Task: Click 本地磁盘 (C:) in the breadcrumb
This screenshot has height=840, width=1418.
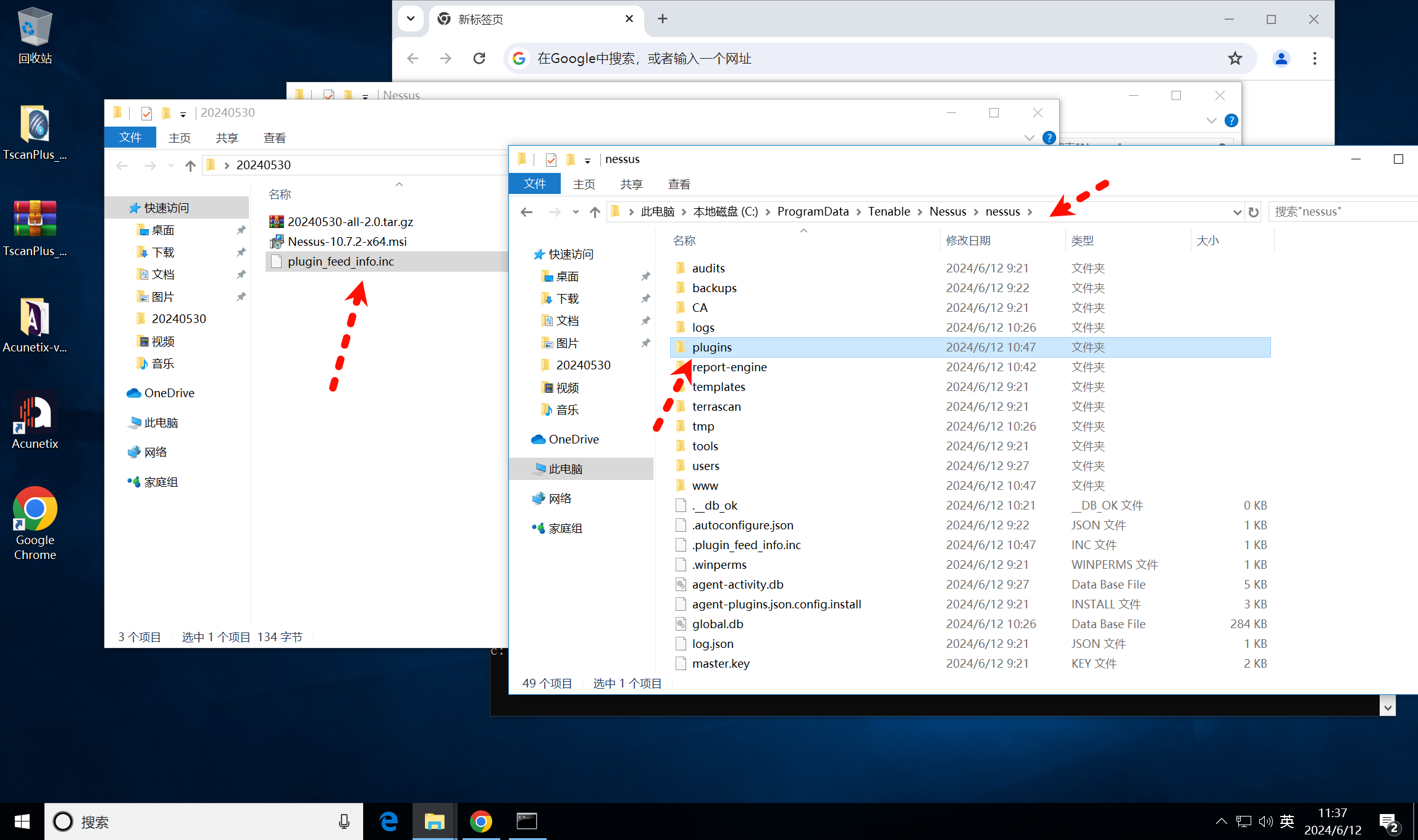Action: click(725, 212)
